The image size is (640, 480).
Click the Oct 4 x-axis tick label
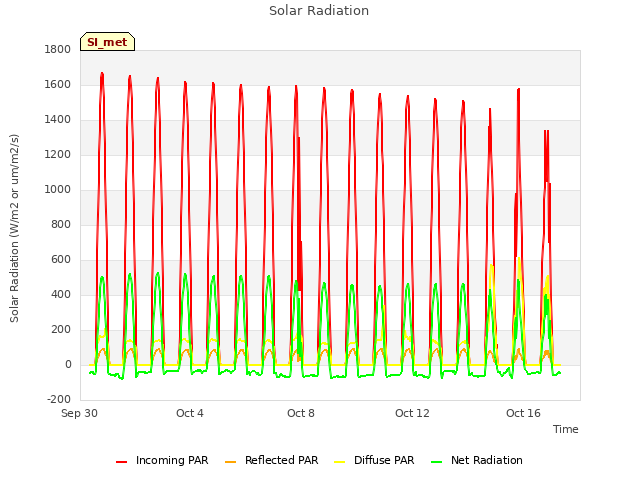coord(190,413)
